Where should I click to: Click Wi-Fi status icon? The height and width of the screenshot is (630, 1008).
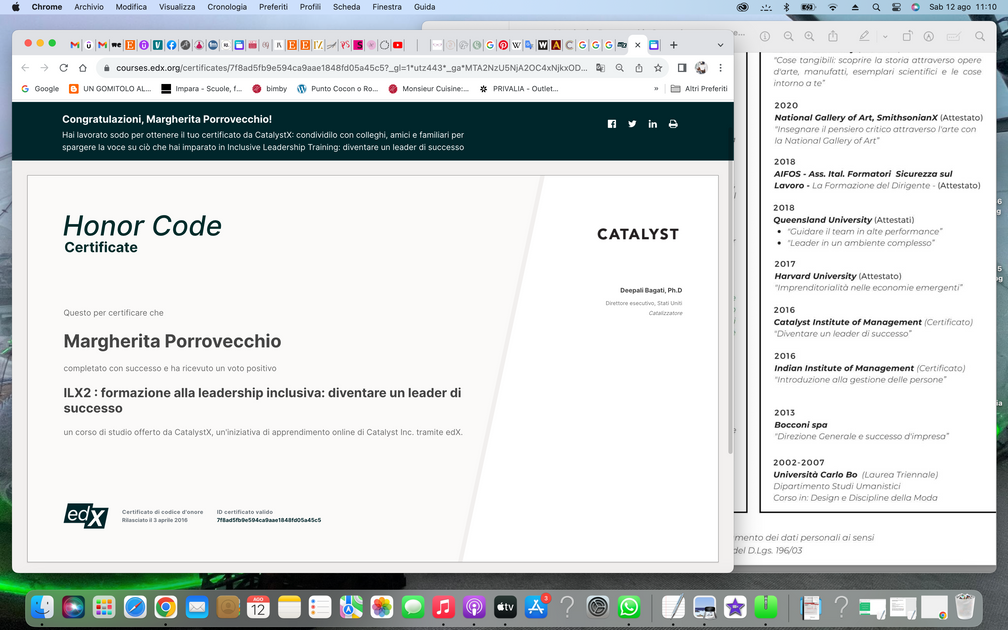833,7
